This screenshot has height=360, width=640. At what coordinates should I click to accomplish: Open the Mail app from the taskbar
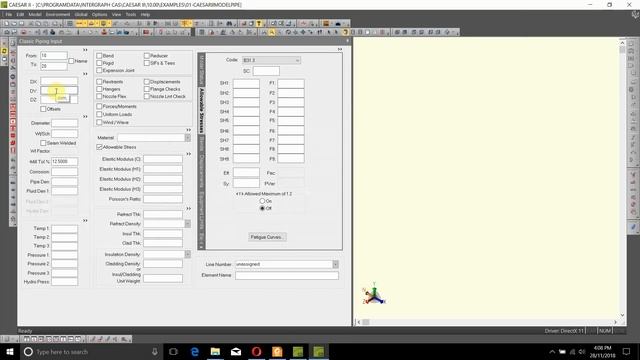tap(236, 351)
